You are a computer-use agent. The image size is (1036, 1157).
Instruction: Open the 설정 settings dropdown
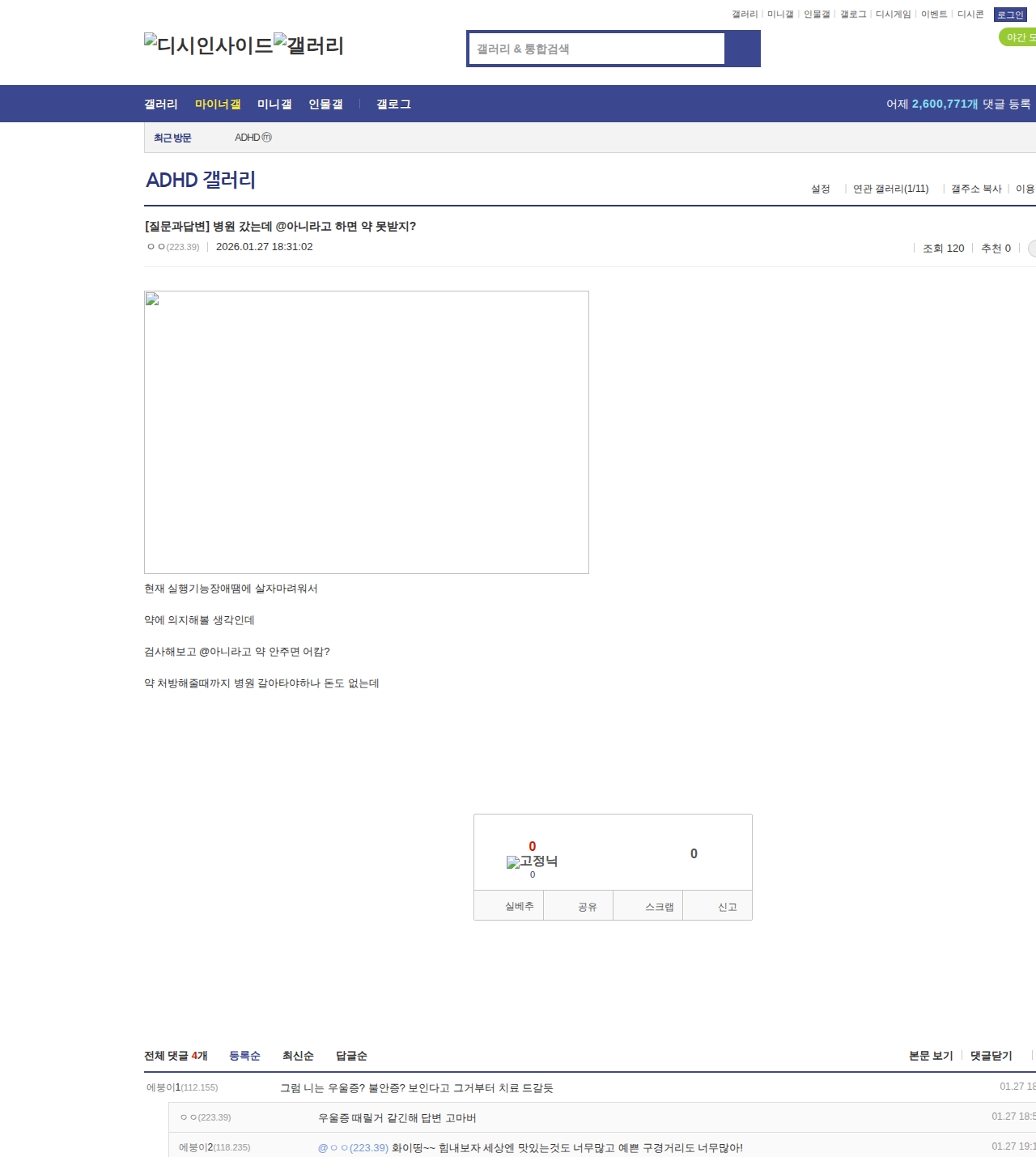[x=820, y=189]
